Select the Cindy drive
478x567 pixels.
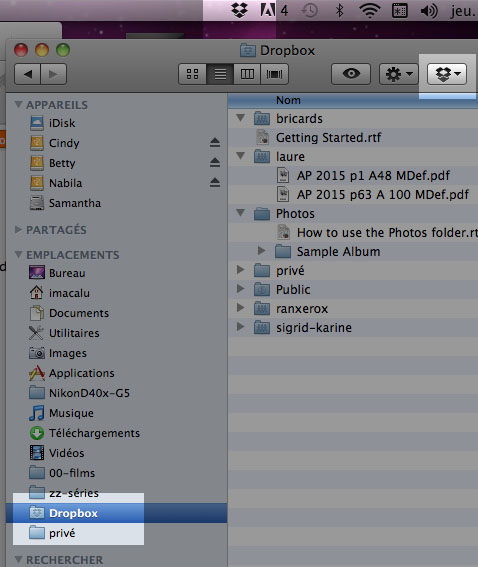[64, 143]
